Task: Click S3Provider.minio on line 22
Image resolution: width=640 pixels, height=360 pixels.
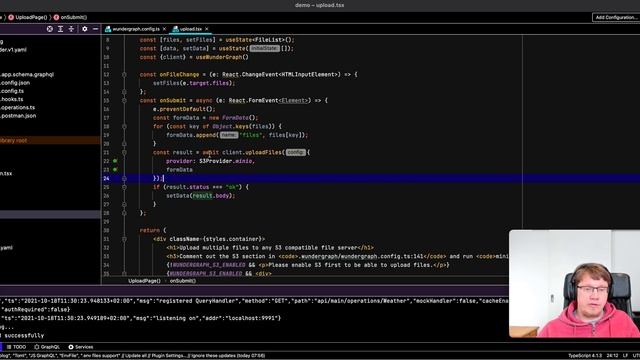Action: point(226,161)
